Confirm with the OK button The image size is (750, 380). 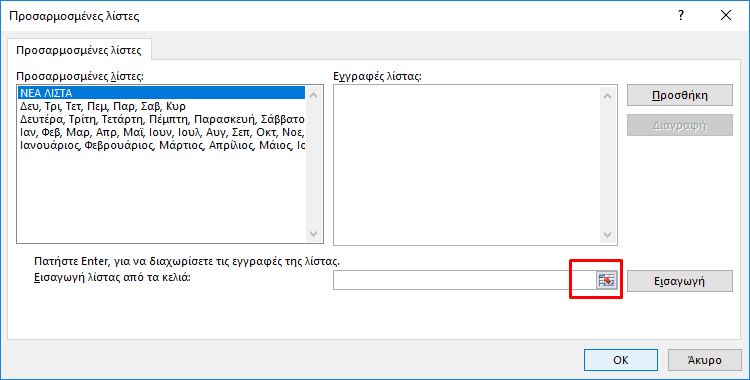[x=621, y=359]
